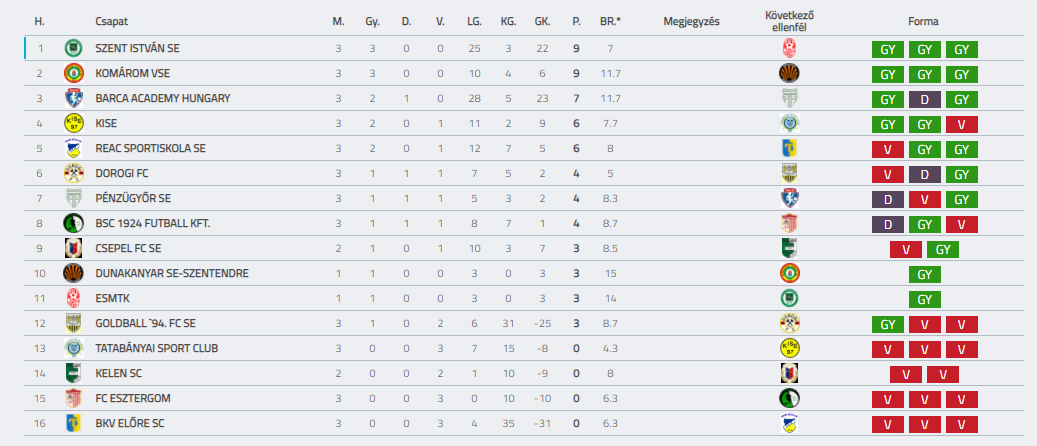Click the BR.* column header
Screen dimensions: 1037x446
pos(610,21)
